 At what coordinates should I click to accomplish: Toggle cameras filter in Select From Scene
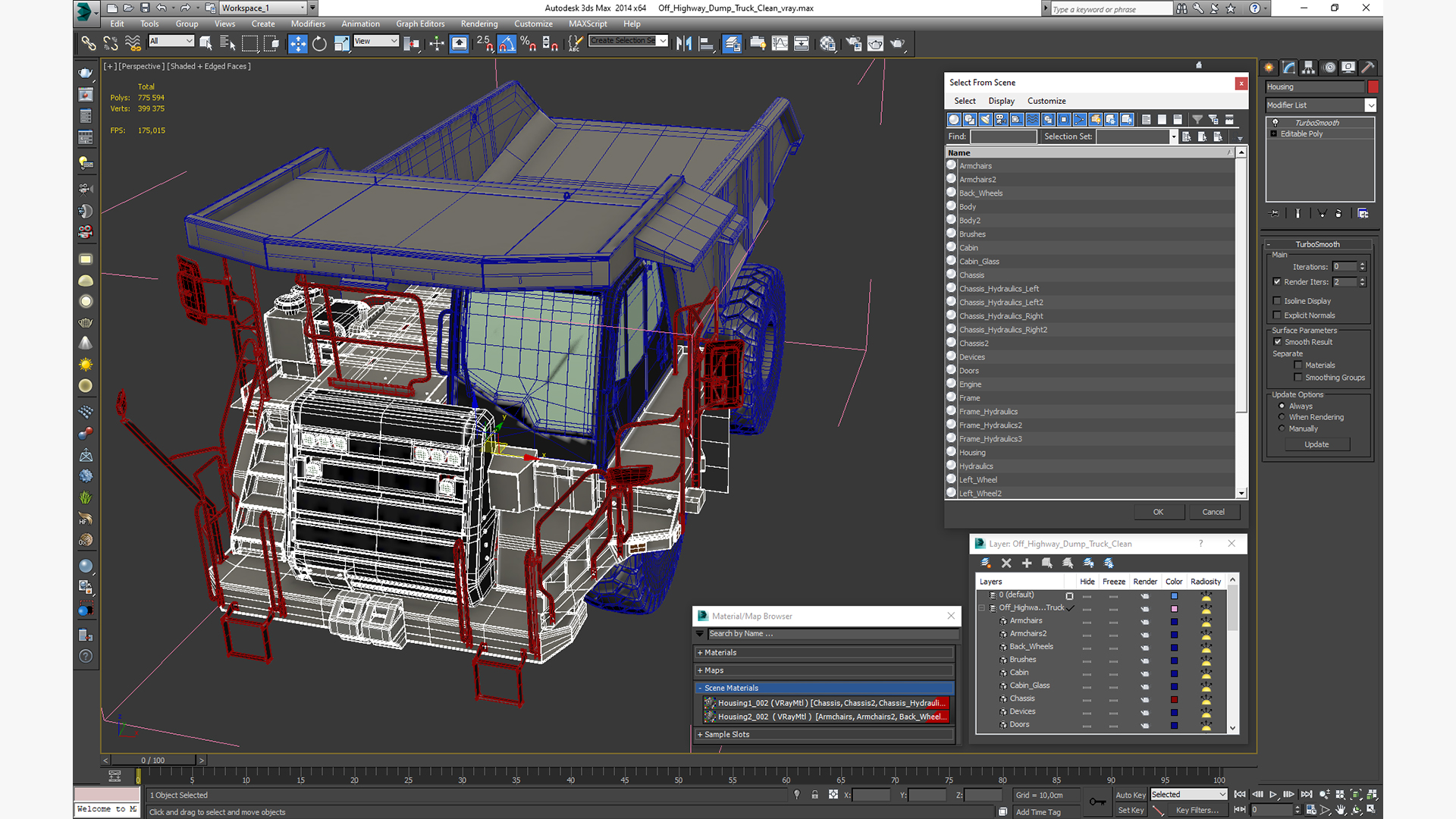click(x=1001, y=119)
